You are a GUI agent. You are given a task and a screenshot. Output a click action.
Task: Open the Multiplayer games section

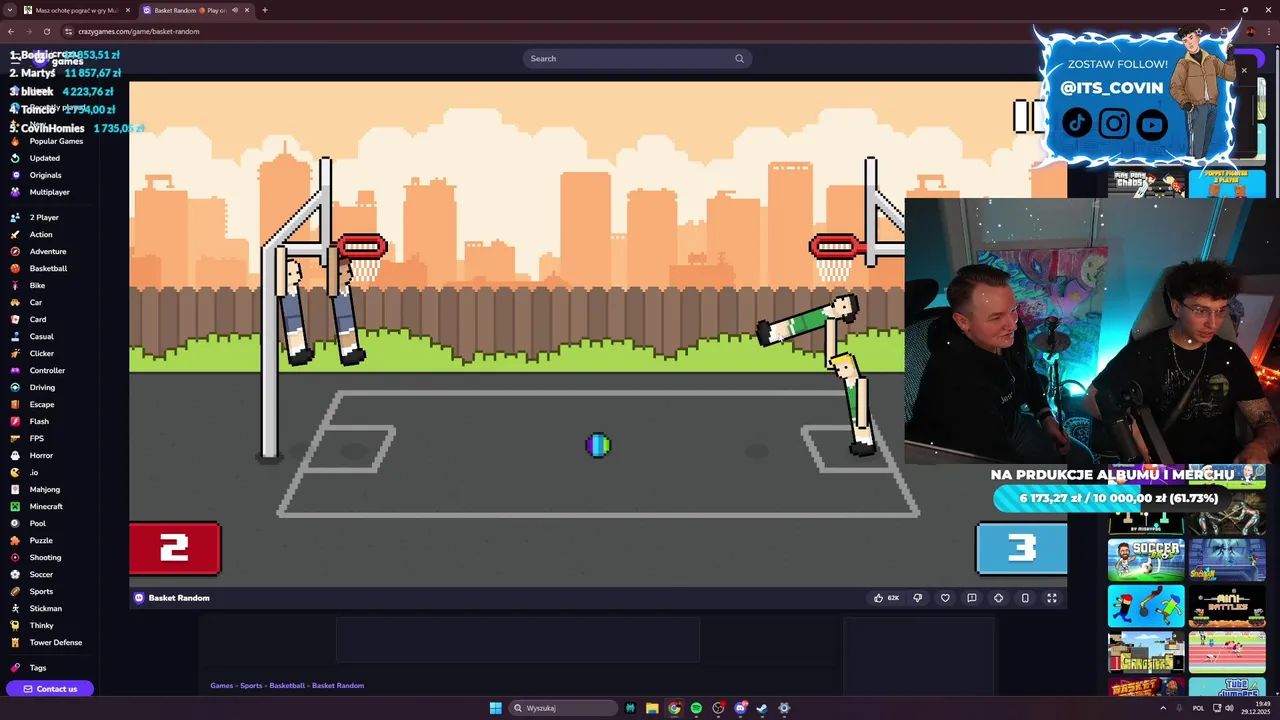click(50, 192)
